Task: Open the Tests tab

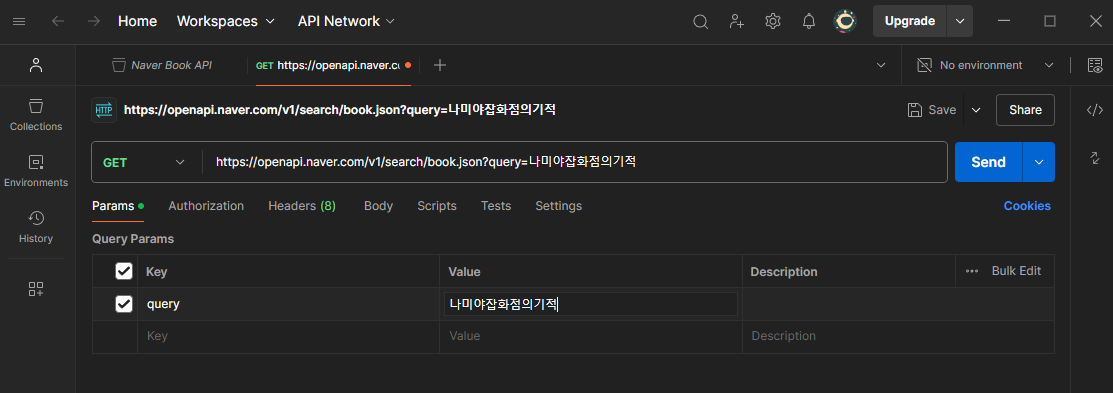Action: tap(495, 206)
